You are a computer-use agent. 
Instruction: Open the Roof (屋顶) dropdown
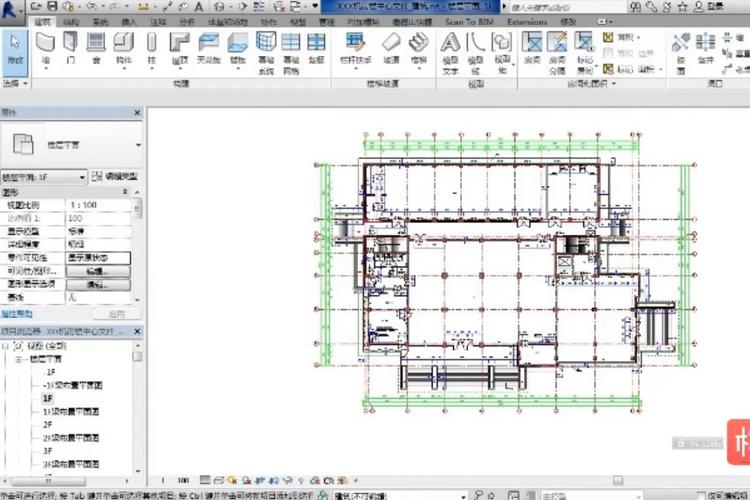coord(180,68)
